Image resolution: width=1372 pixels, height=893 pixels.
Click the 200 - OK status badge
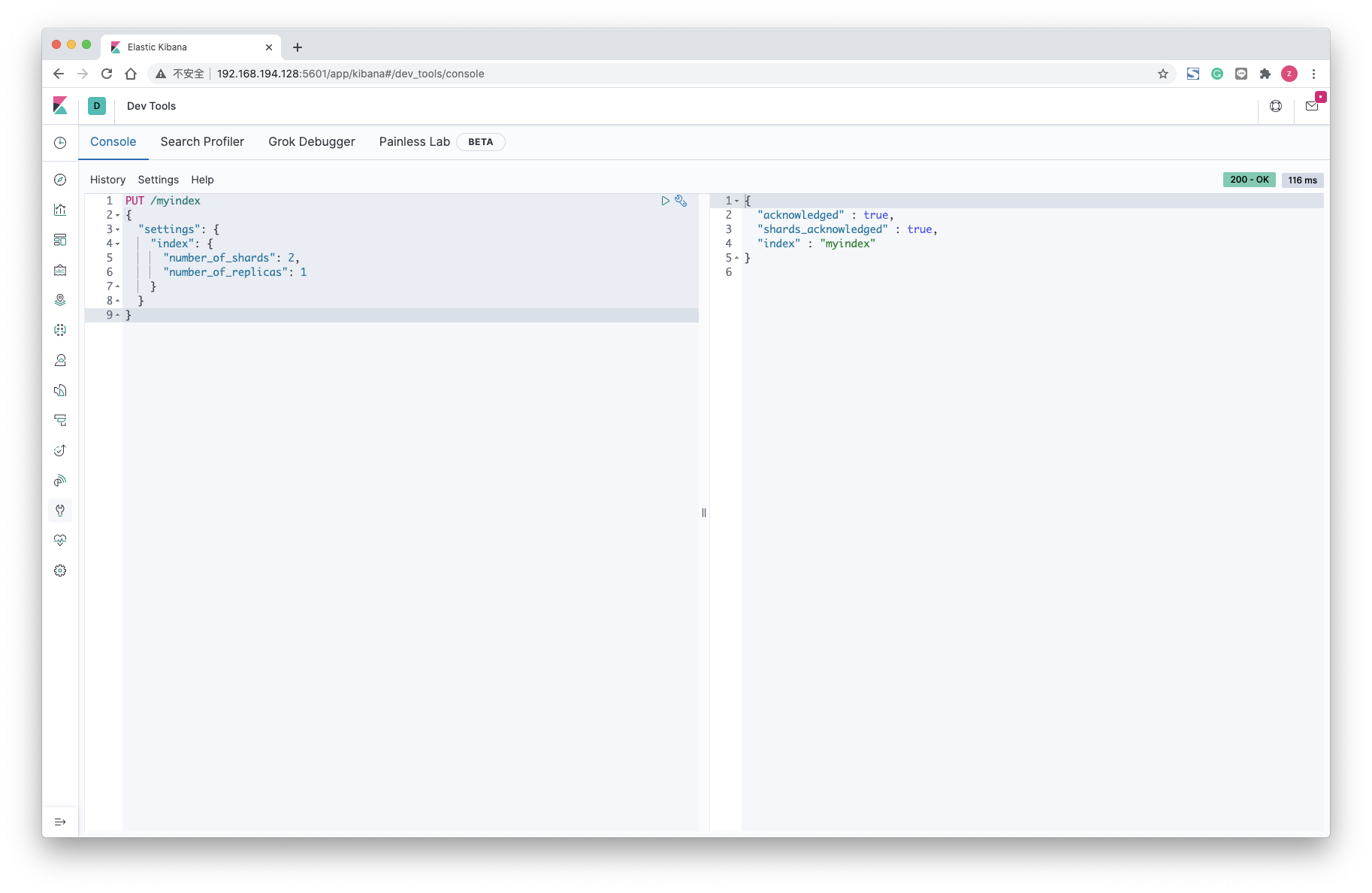(1250, 180)
